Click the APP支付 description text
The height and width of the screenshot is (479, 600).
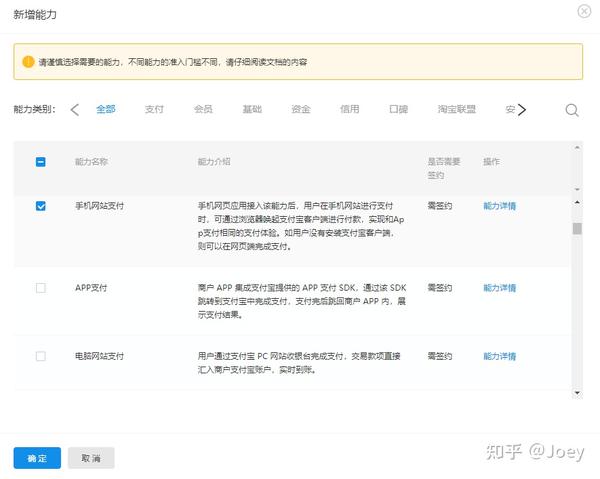pyautogui.click(x=302, y=301)
